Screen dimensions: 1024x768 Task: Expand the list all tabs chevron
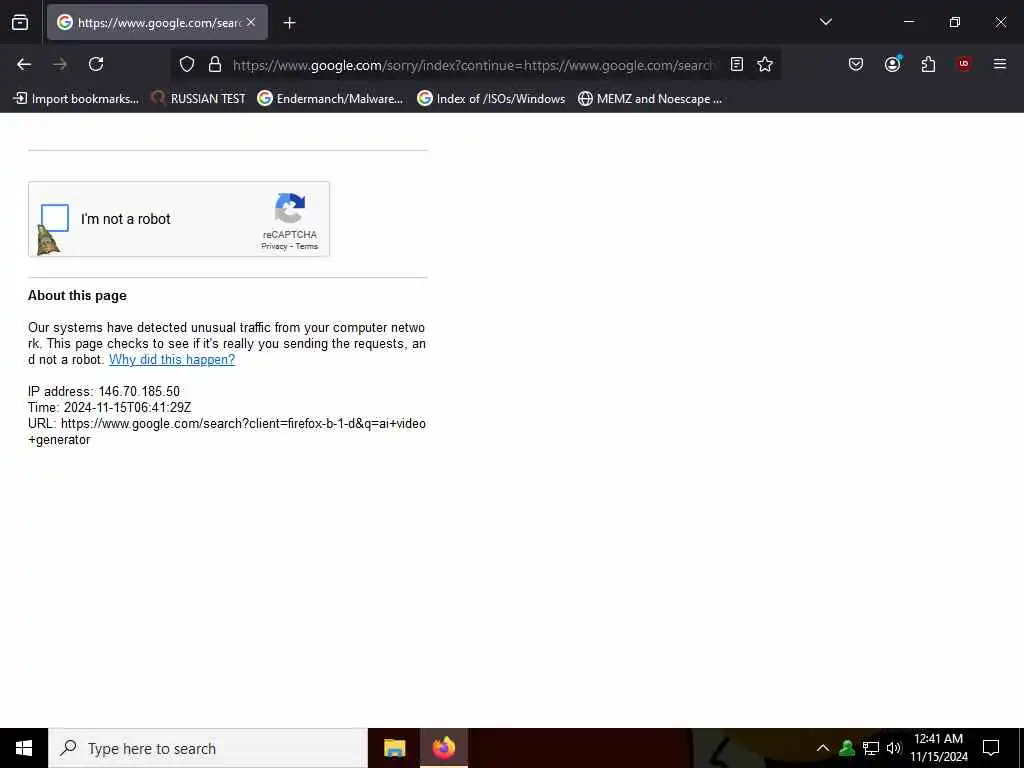click(825, 22)
